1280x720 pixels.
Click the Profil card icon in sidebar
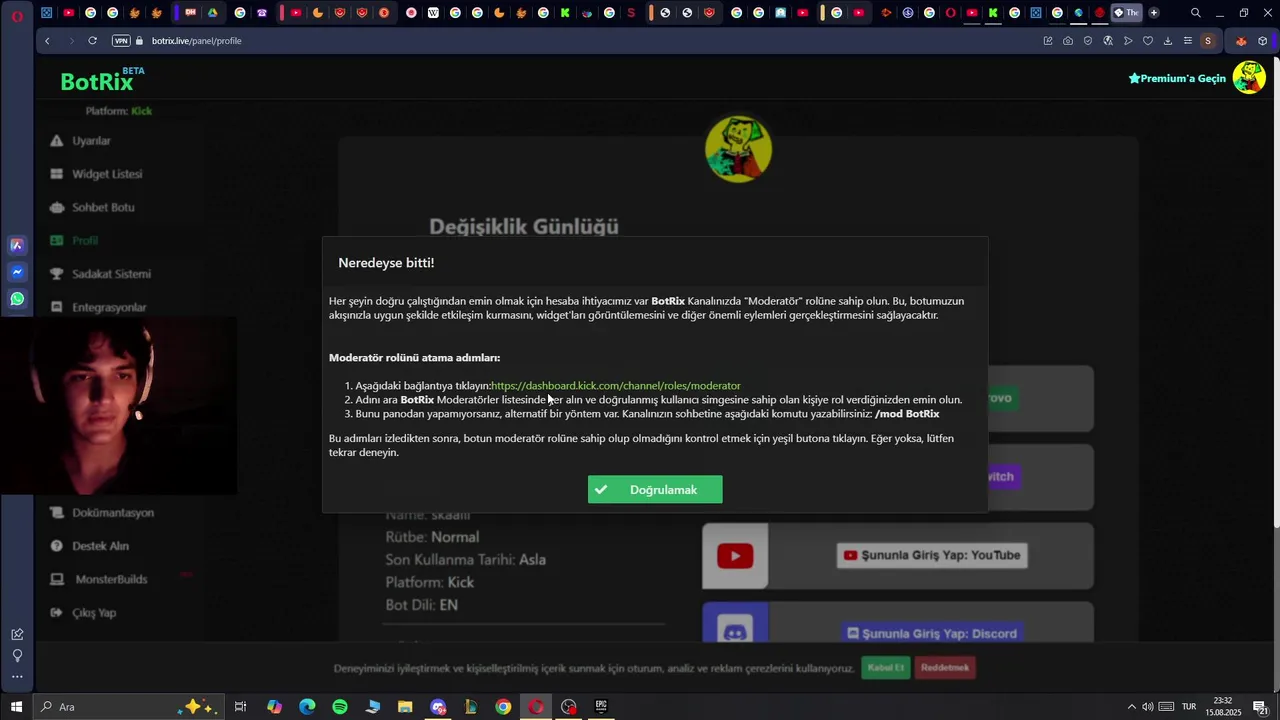[57, 241]
